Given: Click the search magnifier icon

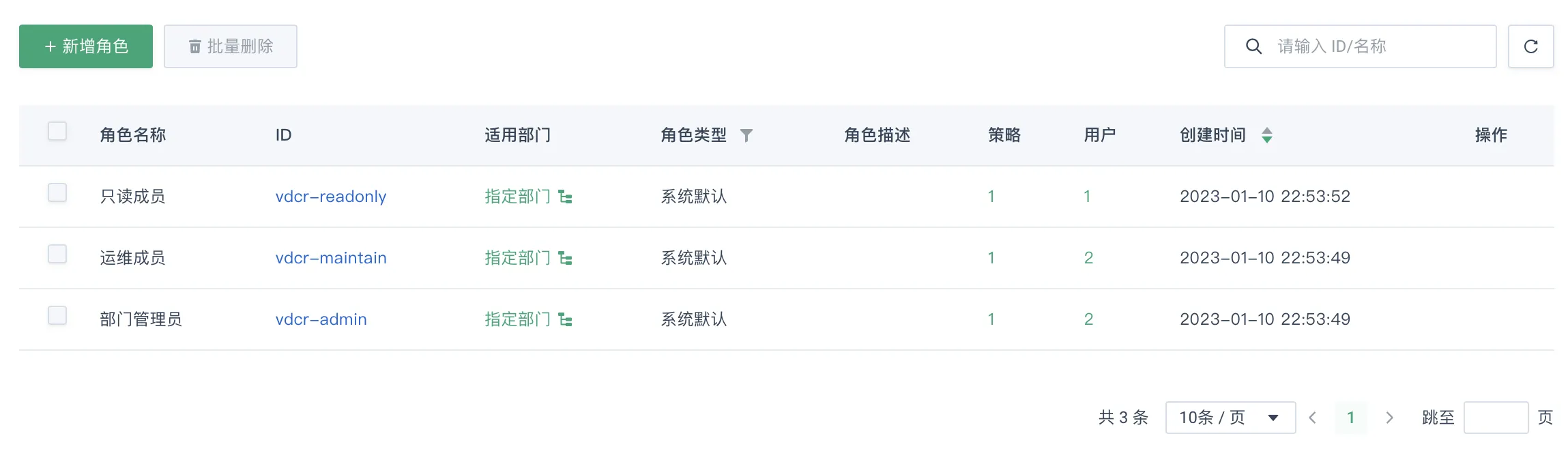Looking at the screenshot, I should (x=1253, y=46).
